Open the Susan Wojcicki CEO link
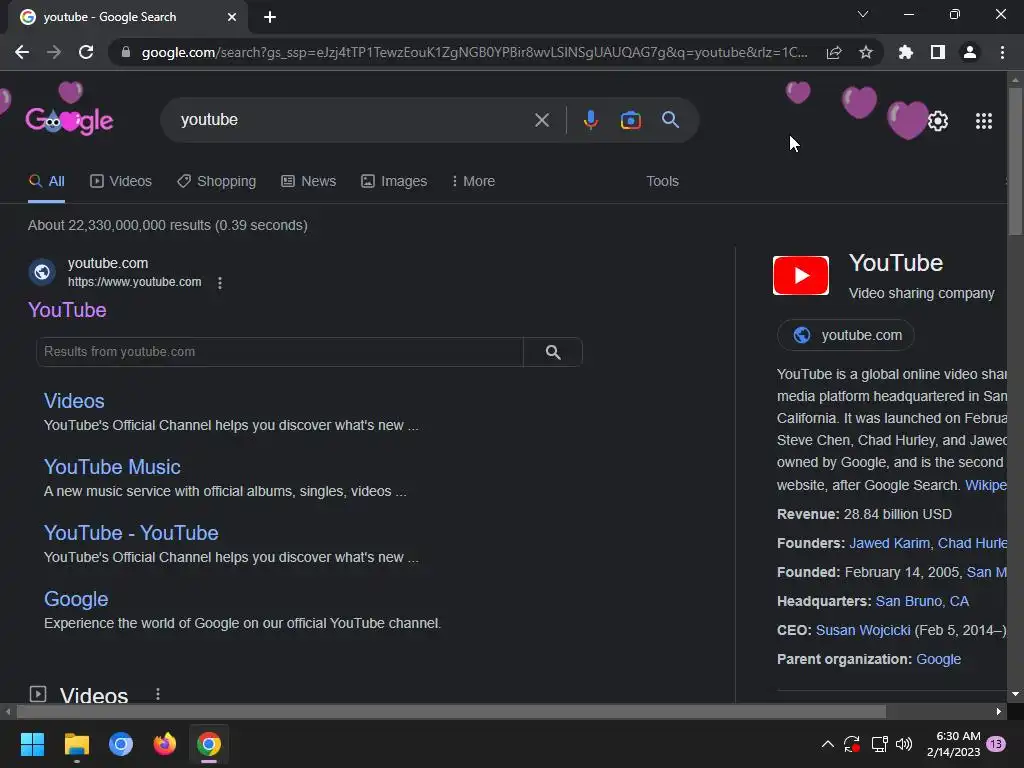This screenshot has height=768, width=1024. [x=863, y=630]
